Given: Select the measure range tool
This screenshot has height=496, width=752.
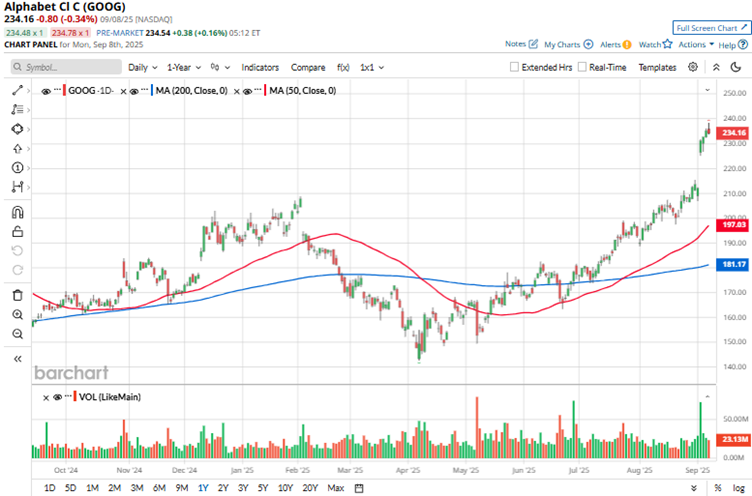Looking at the screenshot, I should [x=17, y=187].
